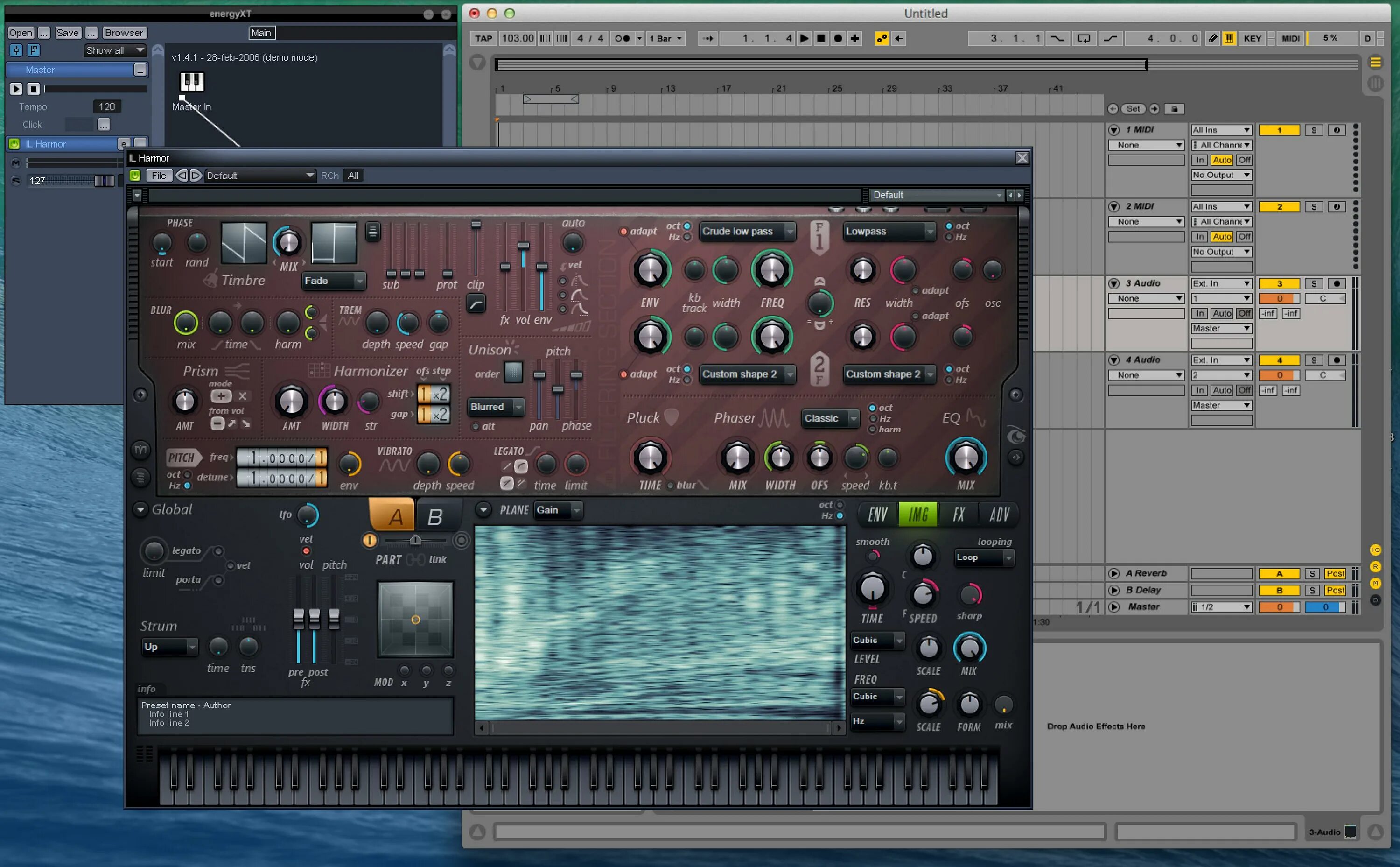
Task: Open the image looping Loop dropdown
Action: point(983,557)
